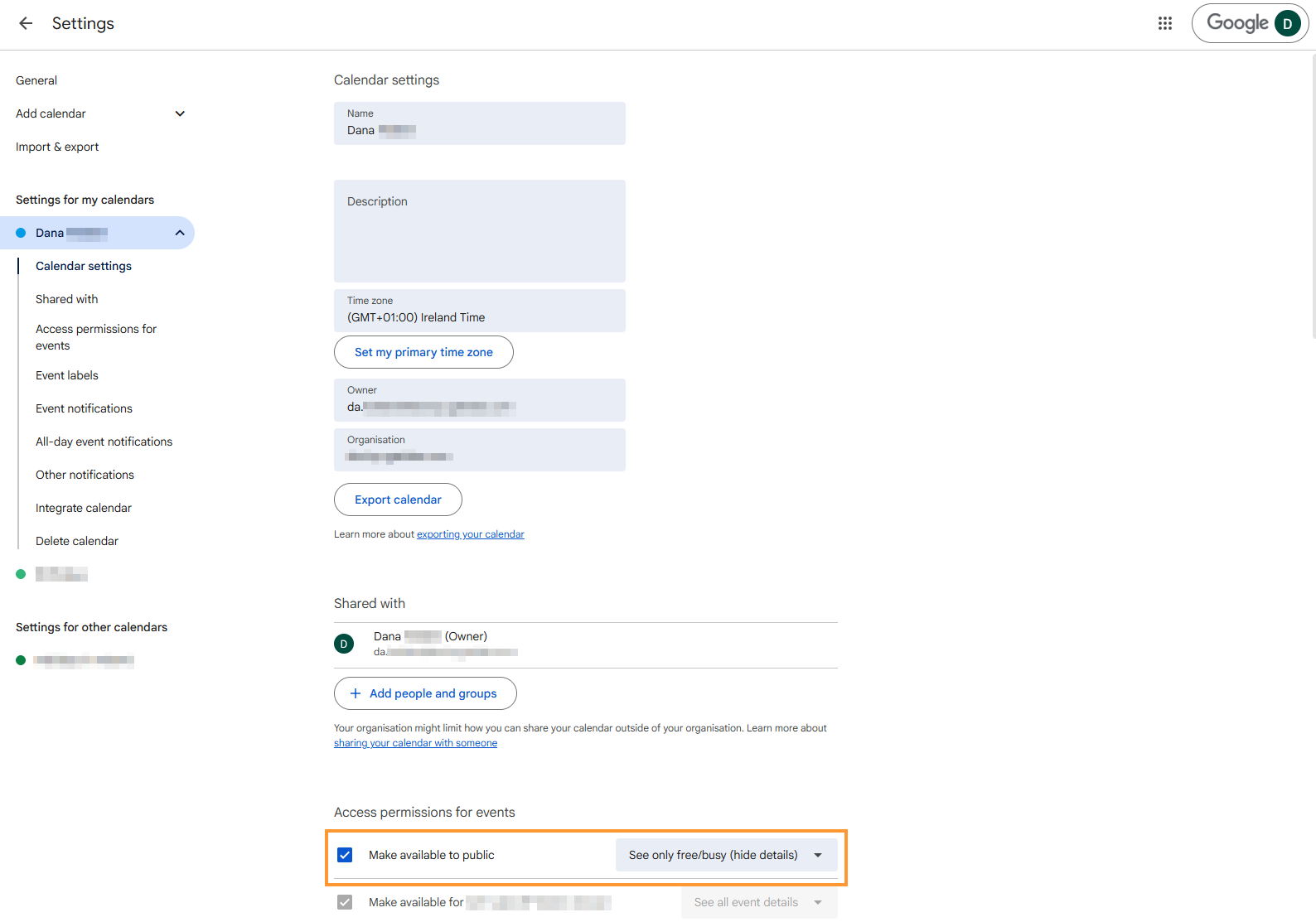1316x922 pixels.
Task: Open exporting your calendar help link
Action: [x=471, y=534]
